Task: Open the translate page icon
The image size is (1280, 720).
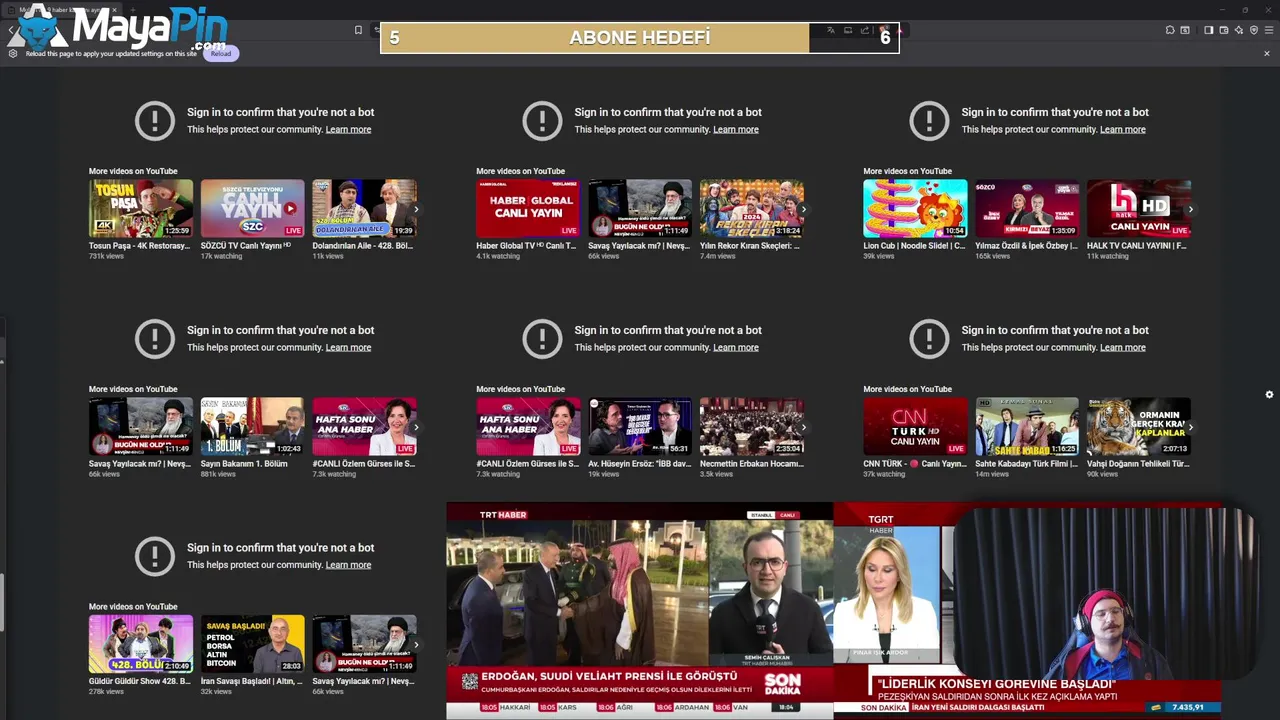Action: [830, 30]
